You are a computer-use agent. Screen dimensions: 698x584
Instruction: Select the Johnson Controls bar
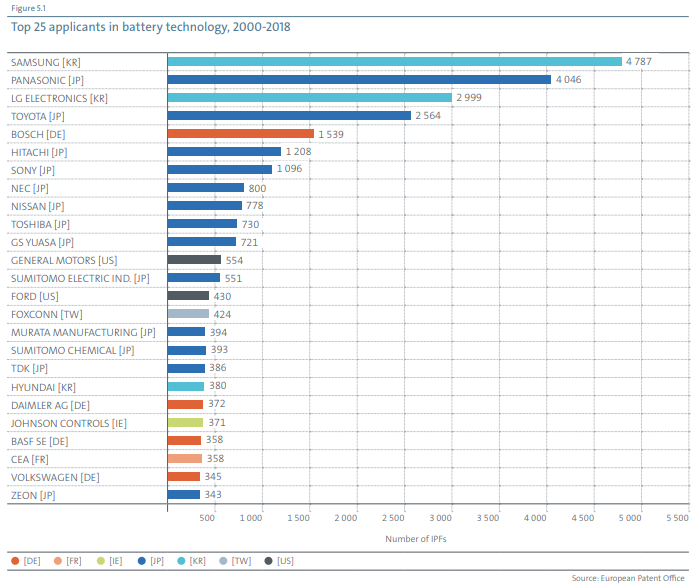tap(185, 422)
